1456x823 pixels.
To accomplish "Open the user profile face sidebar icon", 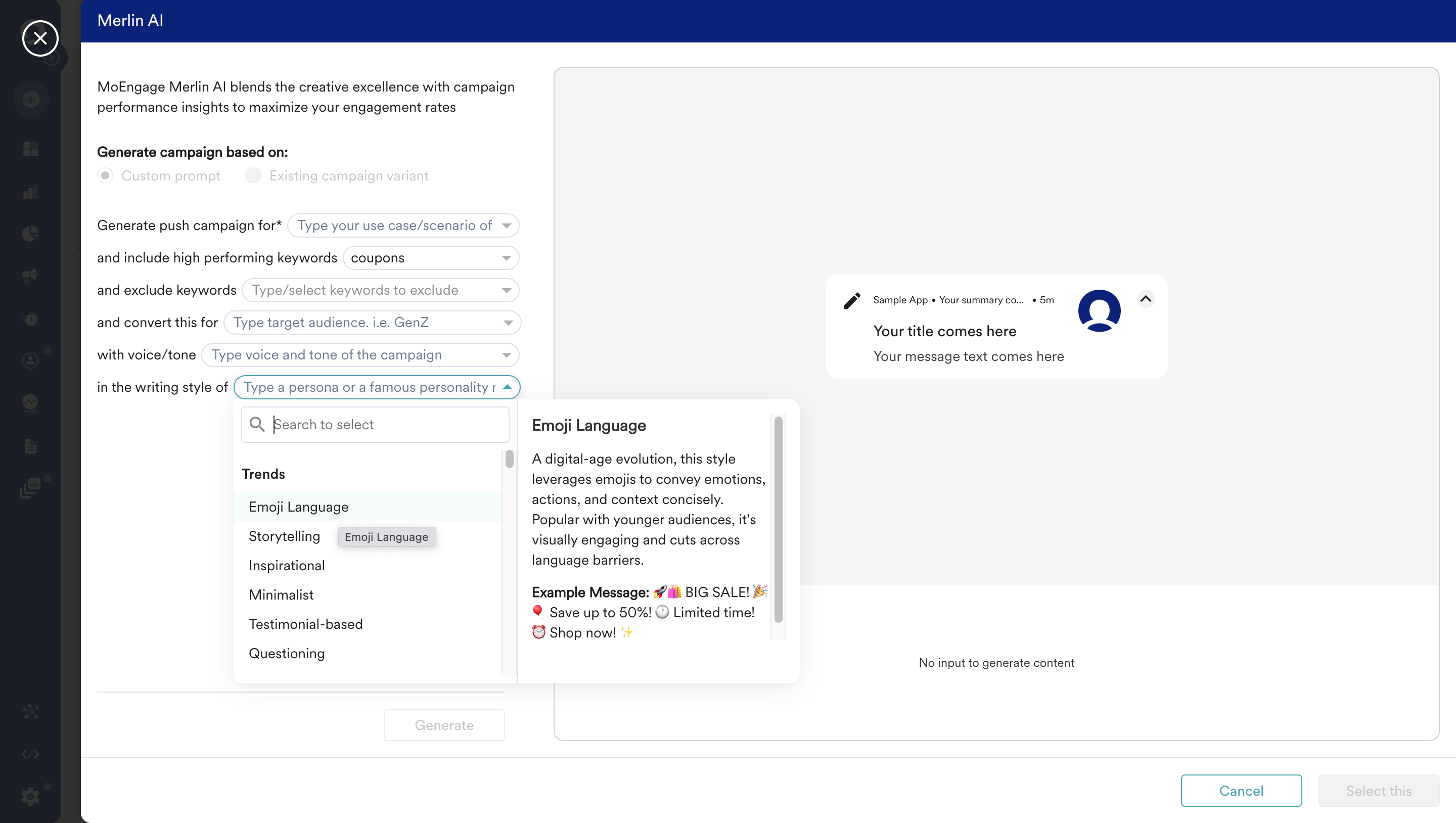I will [30, 360].
